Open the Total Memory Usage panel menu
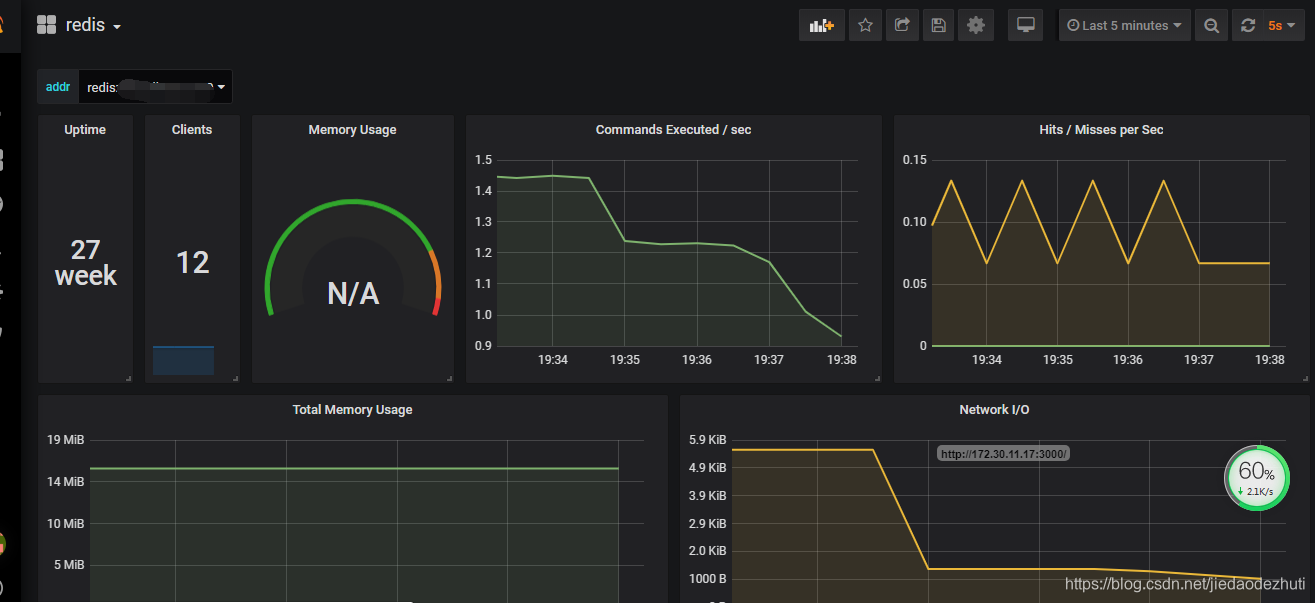 click(352, 410)
